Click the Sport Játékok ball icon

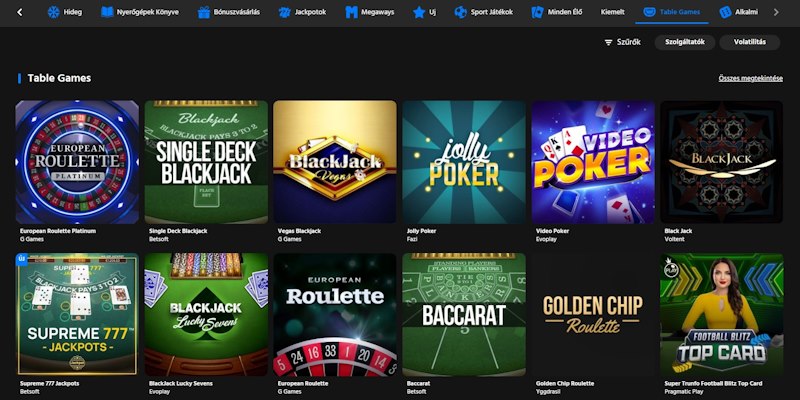(x=461, y=12)
